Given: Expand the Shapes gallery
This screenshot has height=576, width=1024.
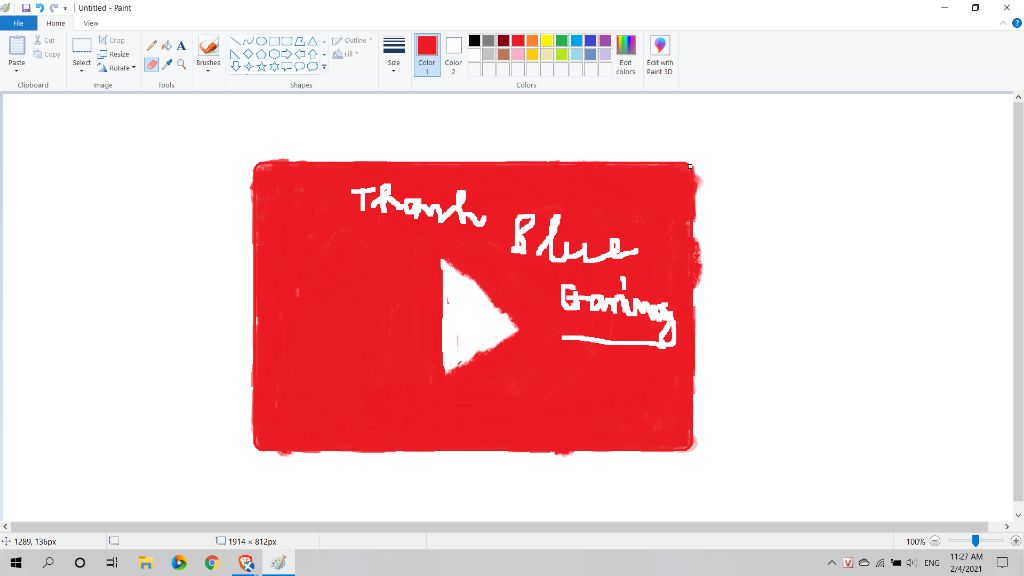Looking at the screenshot, I should (x=324, y=67).
